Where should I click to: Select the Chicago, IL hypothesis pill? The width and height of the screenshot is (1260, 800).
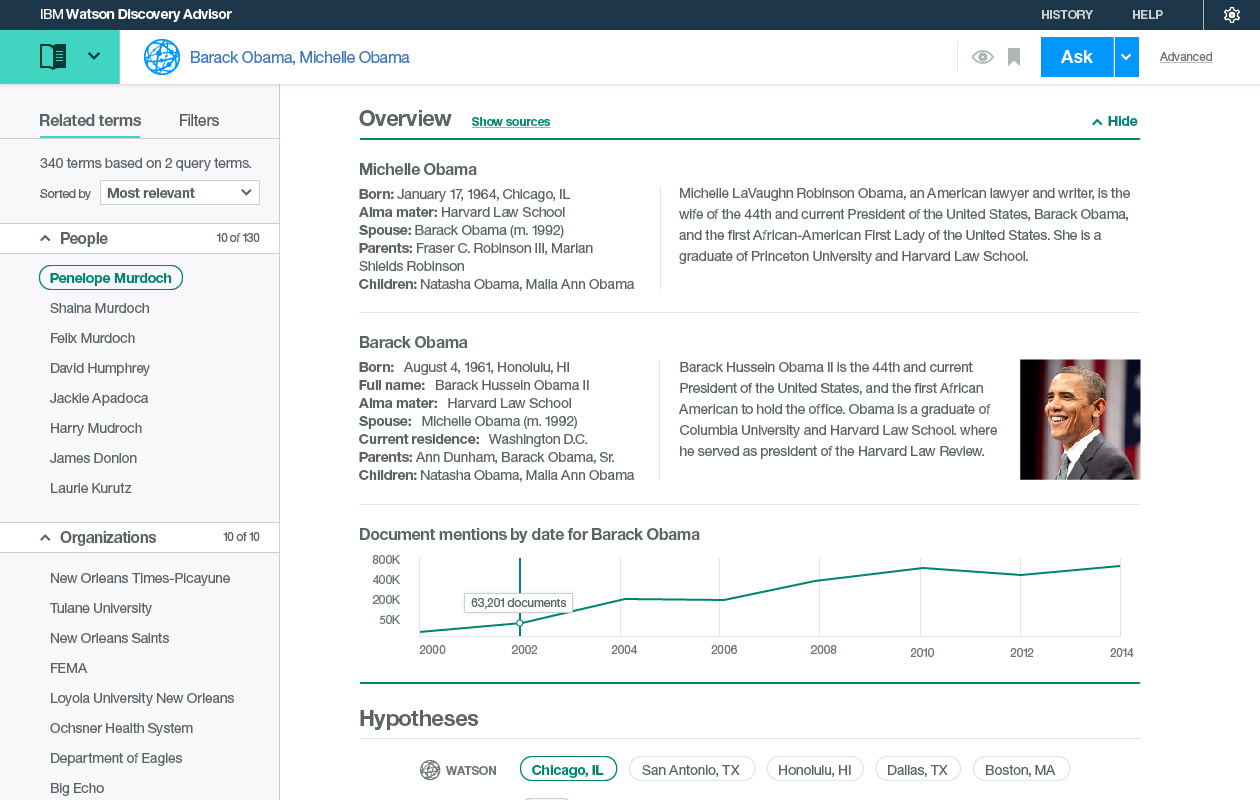click(x=568, y=769)
